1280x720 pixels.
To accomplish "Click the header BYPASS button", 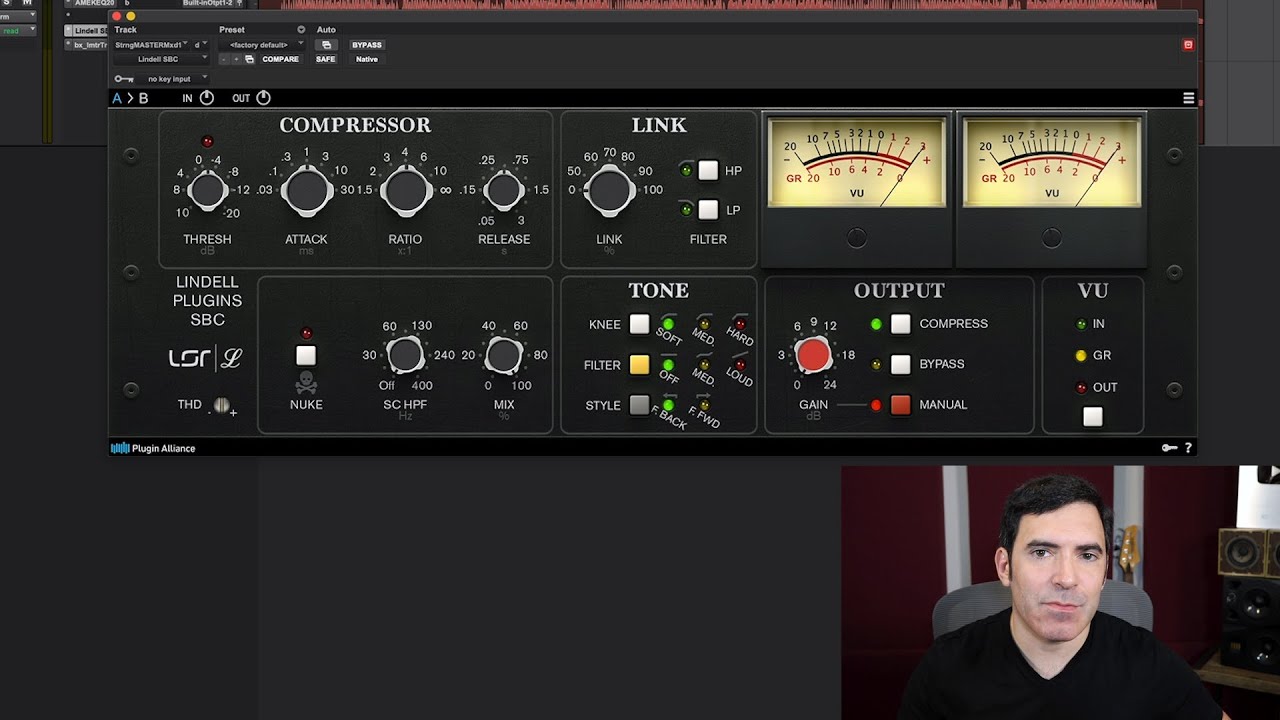I will [367, 45].
